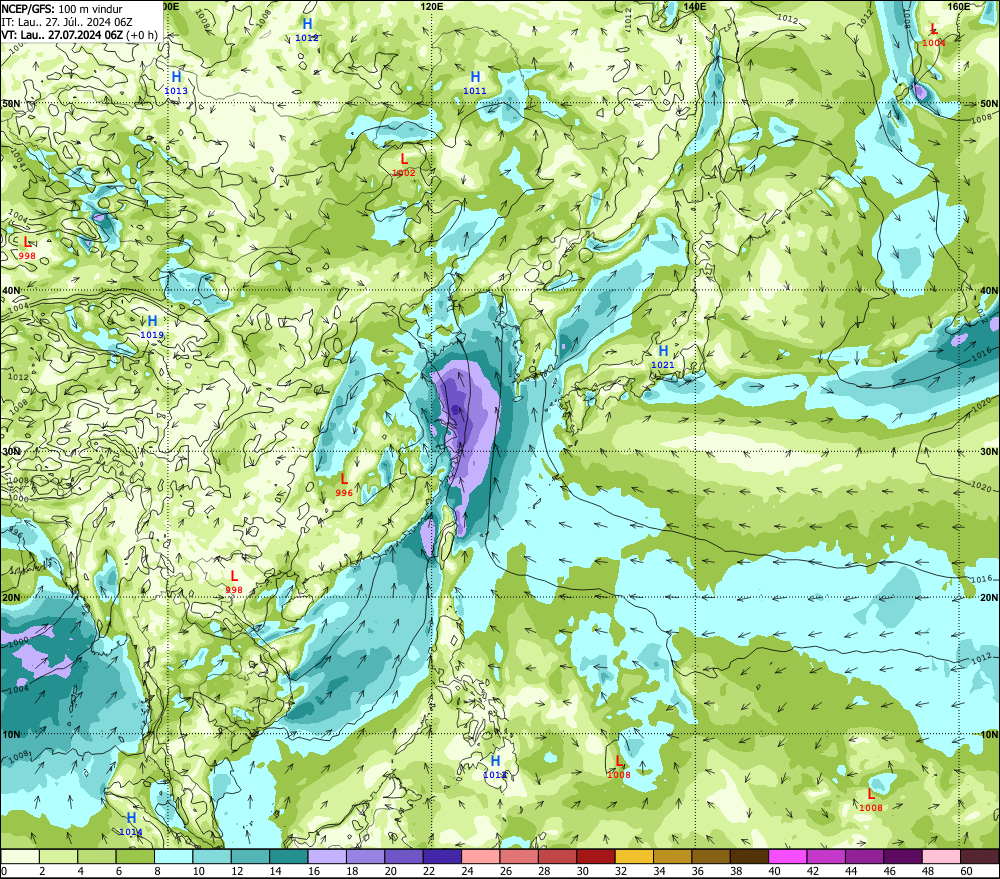Select the maroon legend swatch labeled 60
Viewport: 1000px width, 879px height.
click(980, 856)
